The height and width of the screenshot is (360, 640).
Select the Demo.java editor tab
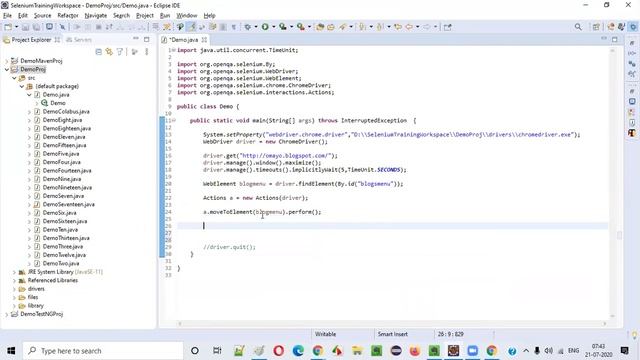tap(184, 40)
